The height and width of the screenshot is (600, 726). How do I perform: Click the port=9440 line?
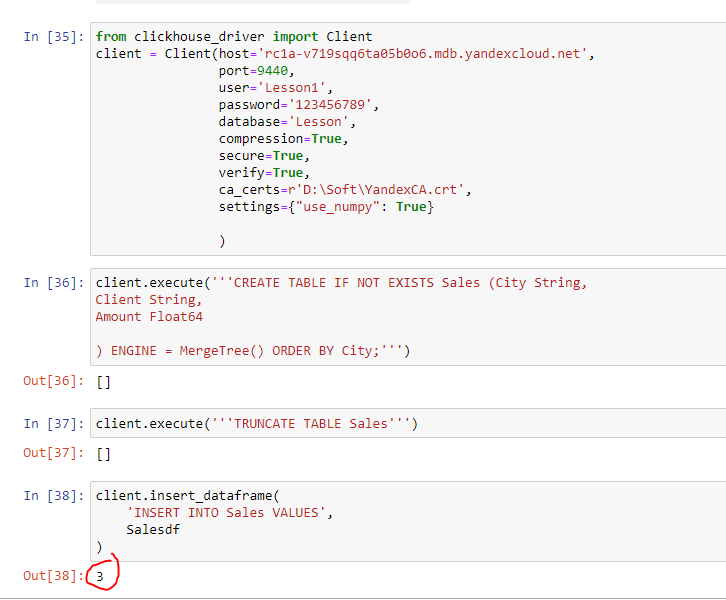click(257, 71)
